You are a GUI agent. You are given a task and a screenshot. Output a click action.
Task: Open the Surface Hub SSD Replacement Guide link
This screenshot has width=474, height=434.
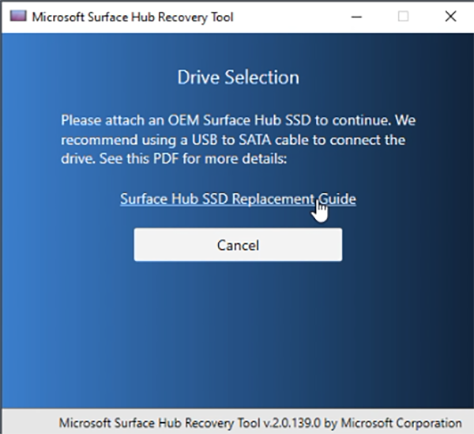(238, 199)
